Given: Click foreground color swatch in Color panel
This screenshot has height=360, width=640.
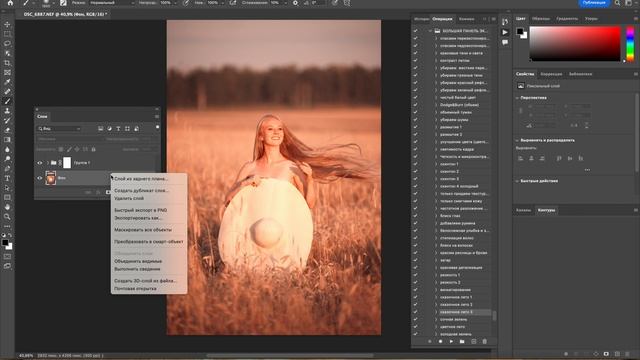Looking at the screenshot, I should 520,31.
